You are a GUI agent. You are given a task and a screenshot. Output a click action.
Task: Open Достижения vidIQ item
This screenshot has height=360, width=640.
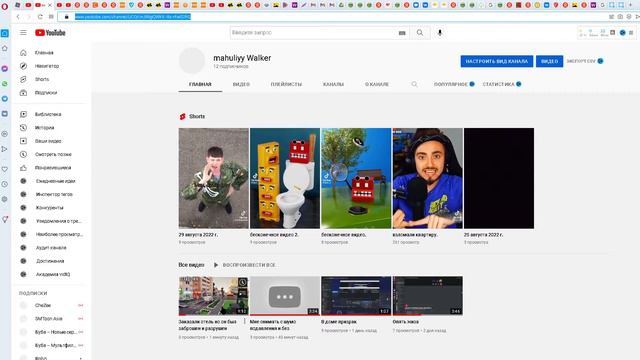click(x=51, y=261)
